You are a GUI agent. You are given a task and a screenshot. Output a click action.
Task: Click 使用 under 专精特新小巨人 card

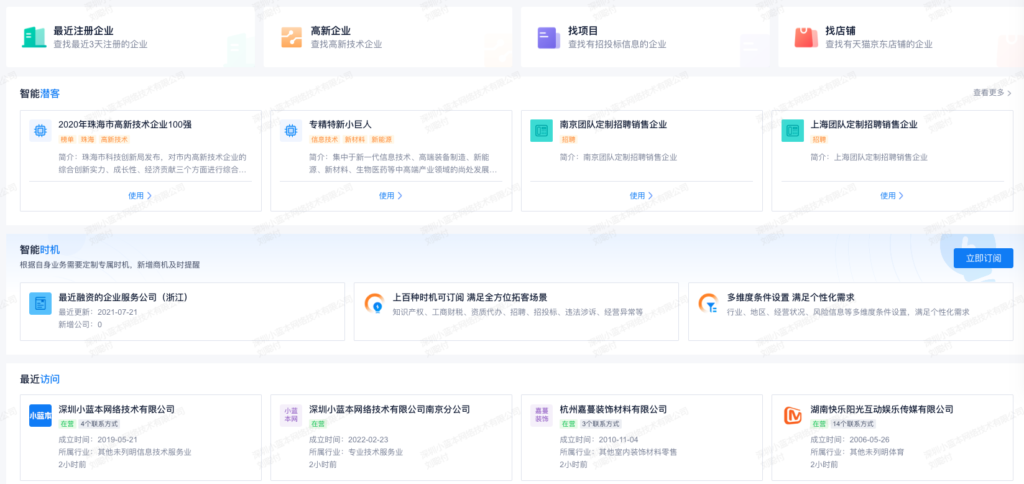pos(390,196)
